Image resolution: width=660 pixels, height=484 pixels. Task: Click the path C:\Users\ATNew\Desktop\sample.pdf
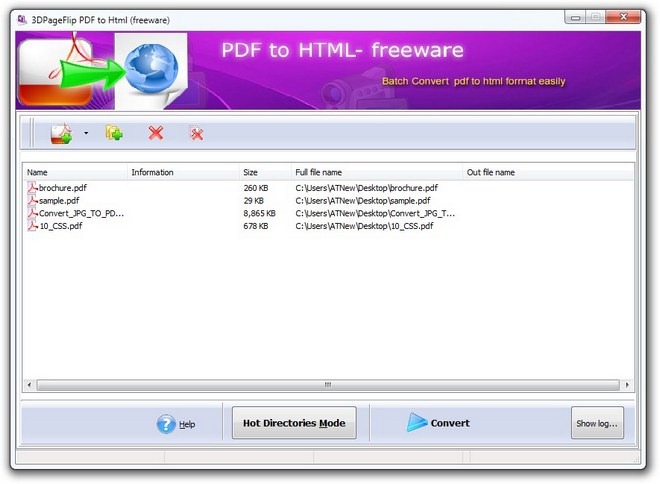pos(363,200)
